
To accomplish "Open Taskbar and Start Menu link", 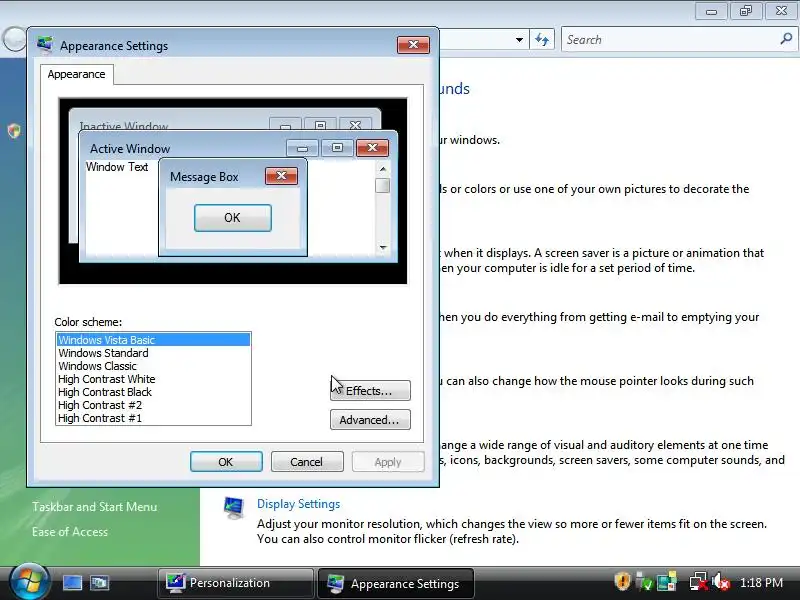I will point(94,507).
